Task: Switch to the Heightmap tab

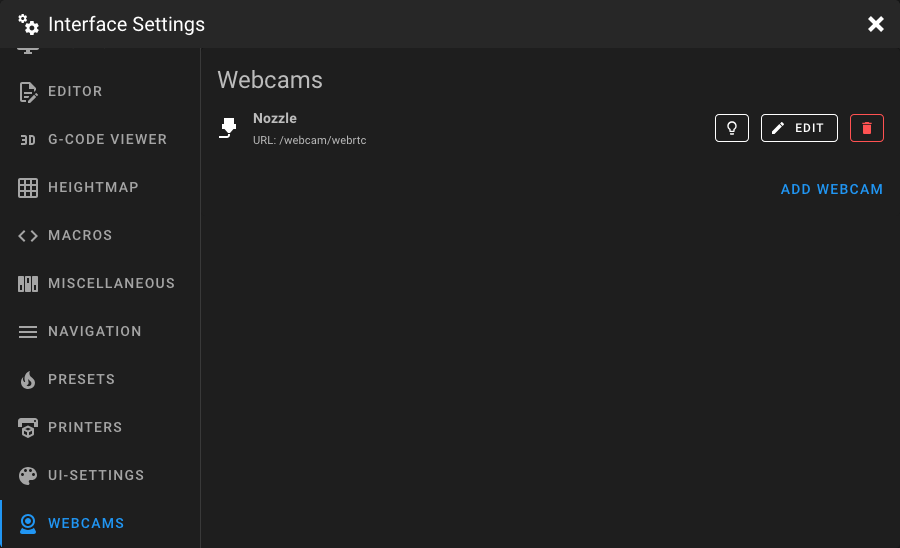Action: [100, 188]
